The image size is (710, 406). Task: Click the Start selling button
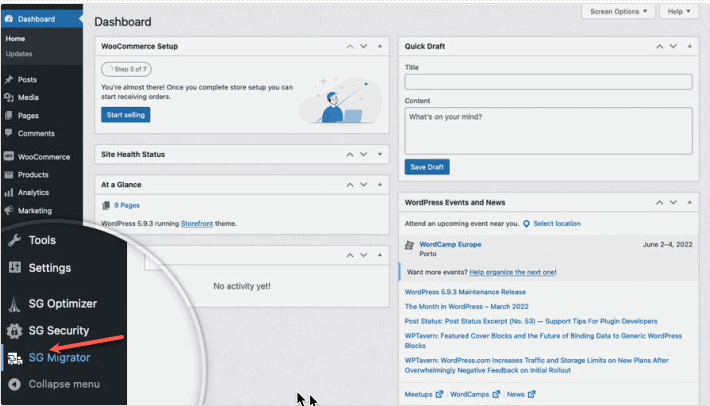pos(125,115)
